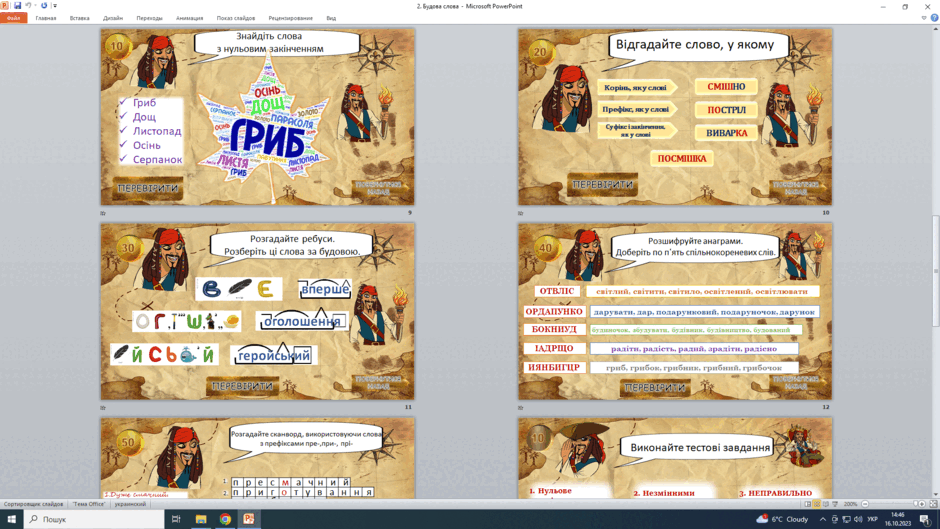This screenshot has width=940, height=529.
Task: Open the clock showing 14:46
Action: tap(897, 519)
